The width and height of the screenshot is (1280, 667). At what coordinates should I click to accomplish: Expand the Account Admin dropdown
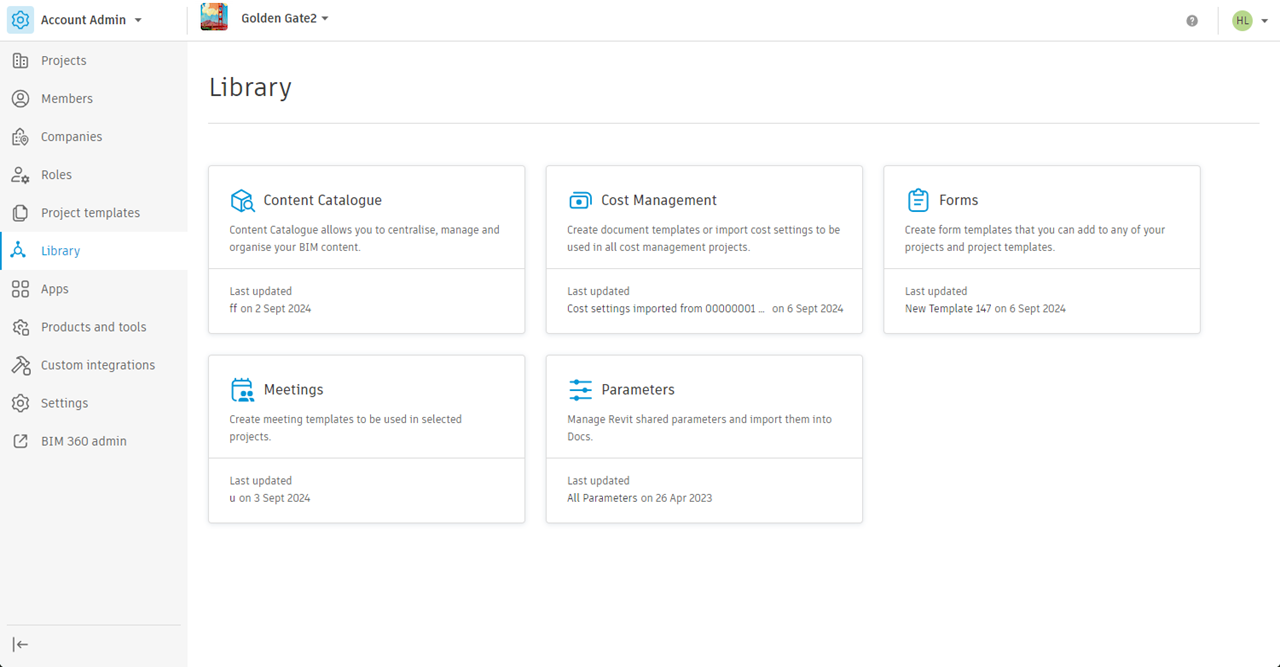[x=138, y=20]
